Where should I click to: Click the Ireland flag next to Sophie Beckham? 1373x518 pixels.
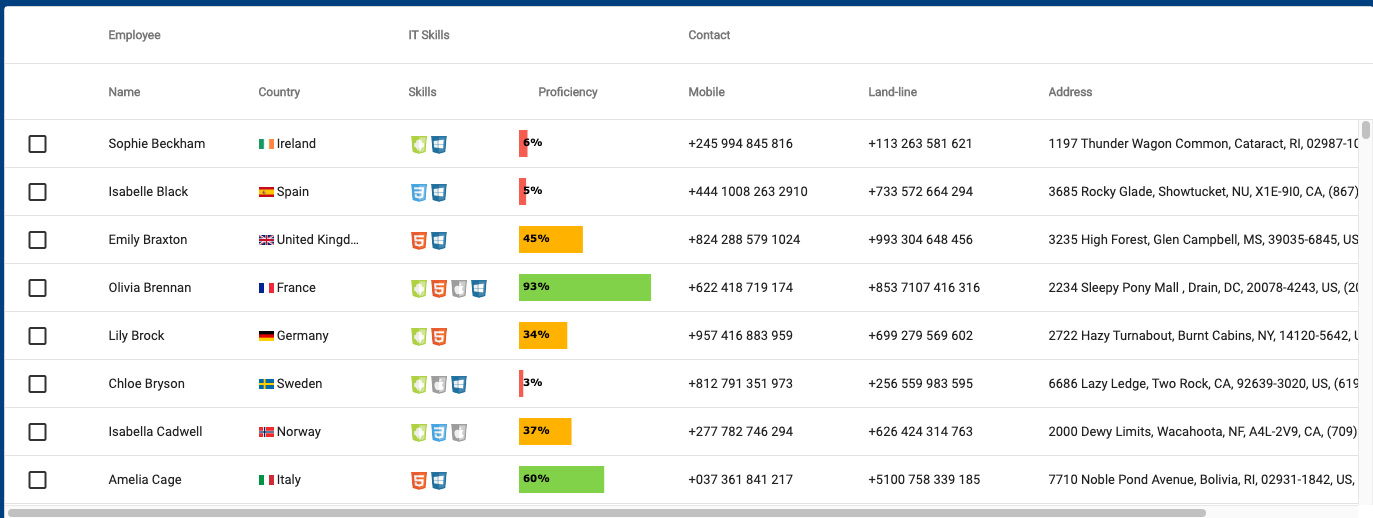tap(266, 144)
